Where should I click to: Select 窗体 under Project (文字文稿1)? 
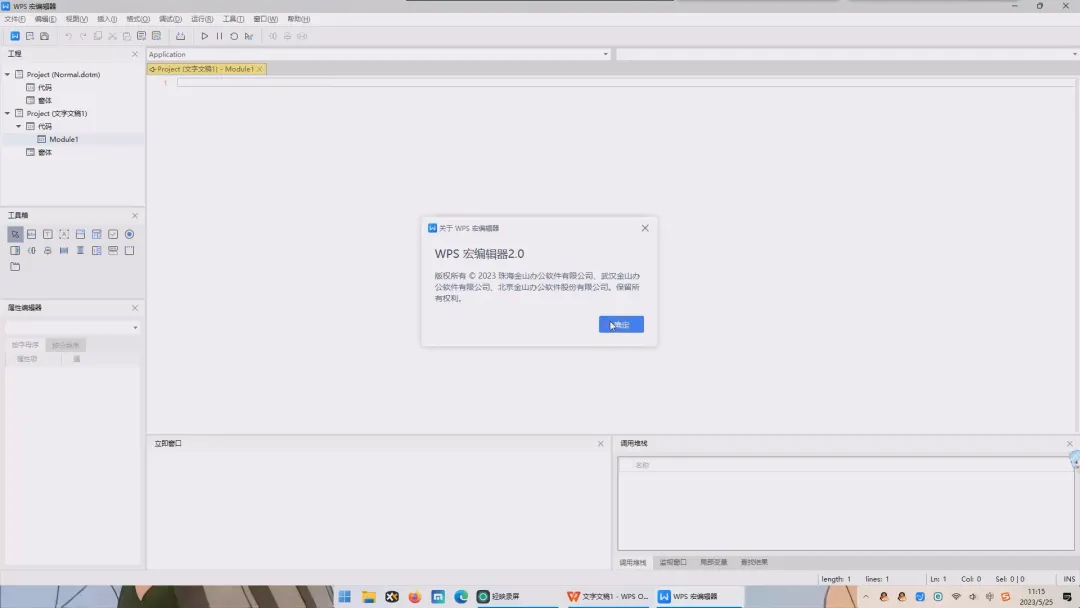point(45,152)
